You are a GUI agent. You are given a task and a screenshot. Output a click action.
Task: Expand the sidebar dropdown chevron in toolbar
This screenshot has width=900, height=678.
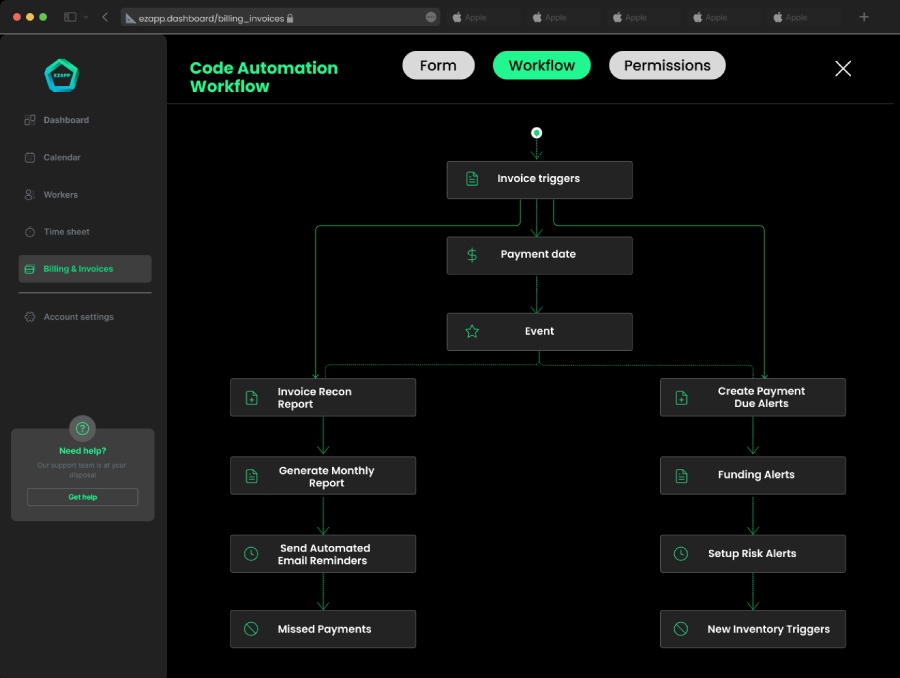click(x=86, y=17)
